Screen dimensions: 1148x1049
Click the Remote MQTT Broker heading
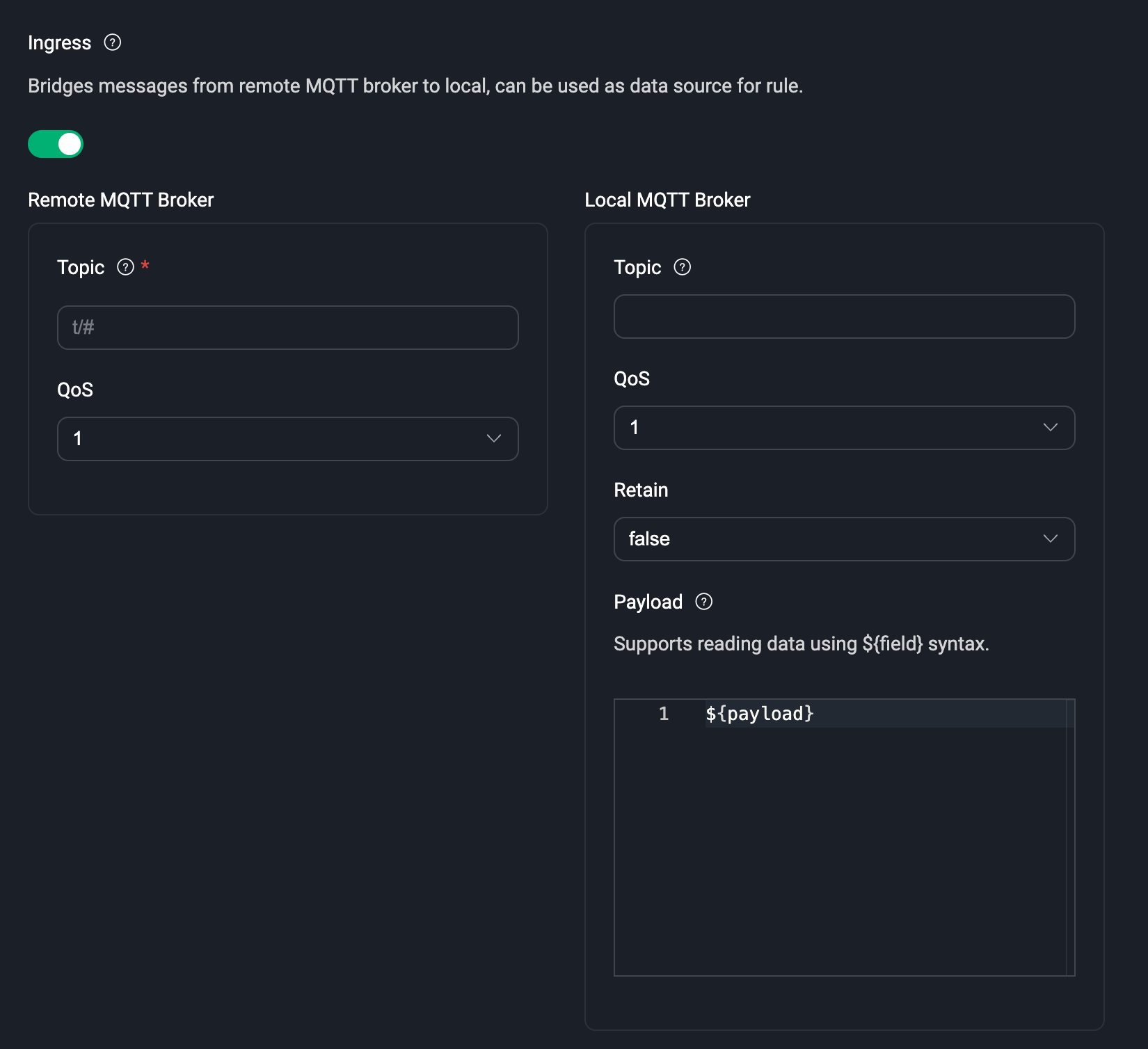pyautogui.click(x=120, y=200)
